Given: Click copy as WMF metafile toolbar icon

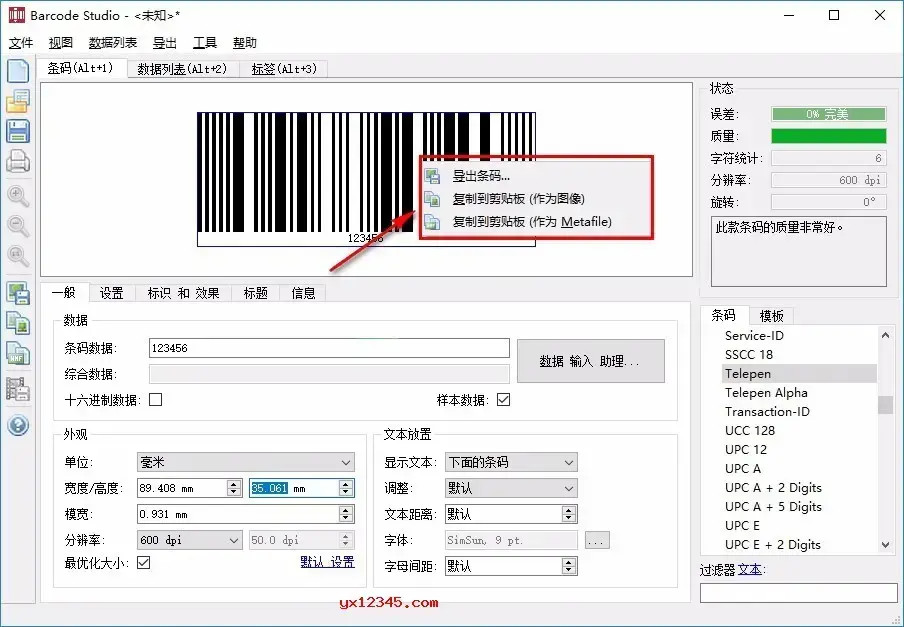Looking at the screenshot, I should point(18,353).
